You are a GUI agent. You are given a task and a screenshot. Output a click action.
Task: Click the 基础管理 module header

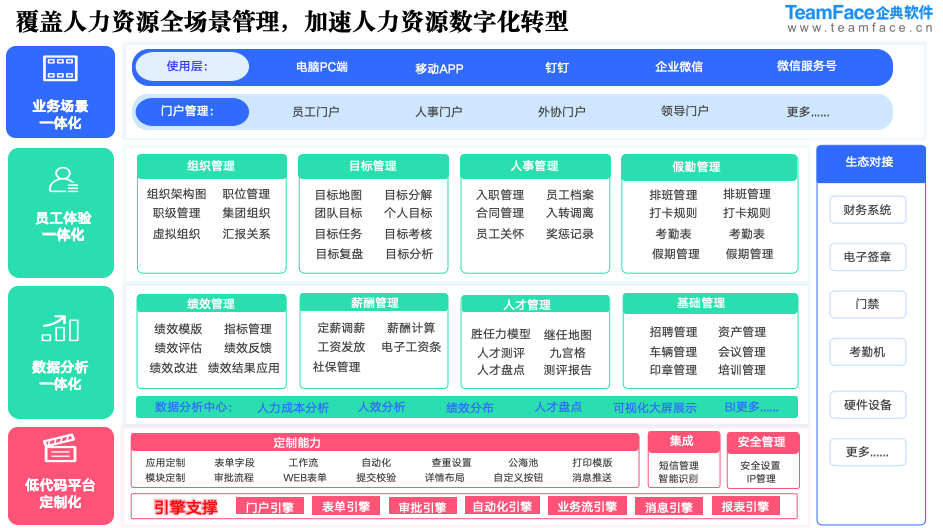coord(710,303)
